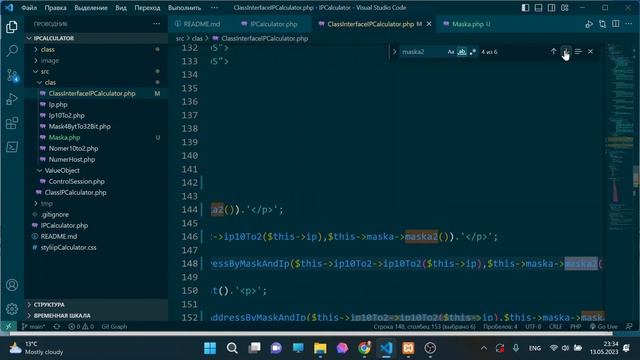Viewport: 640px width, 360px height.
Task: Click the maska2 search input field
Action: pyautogui.click(x=422, y=52)
